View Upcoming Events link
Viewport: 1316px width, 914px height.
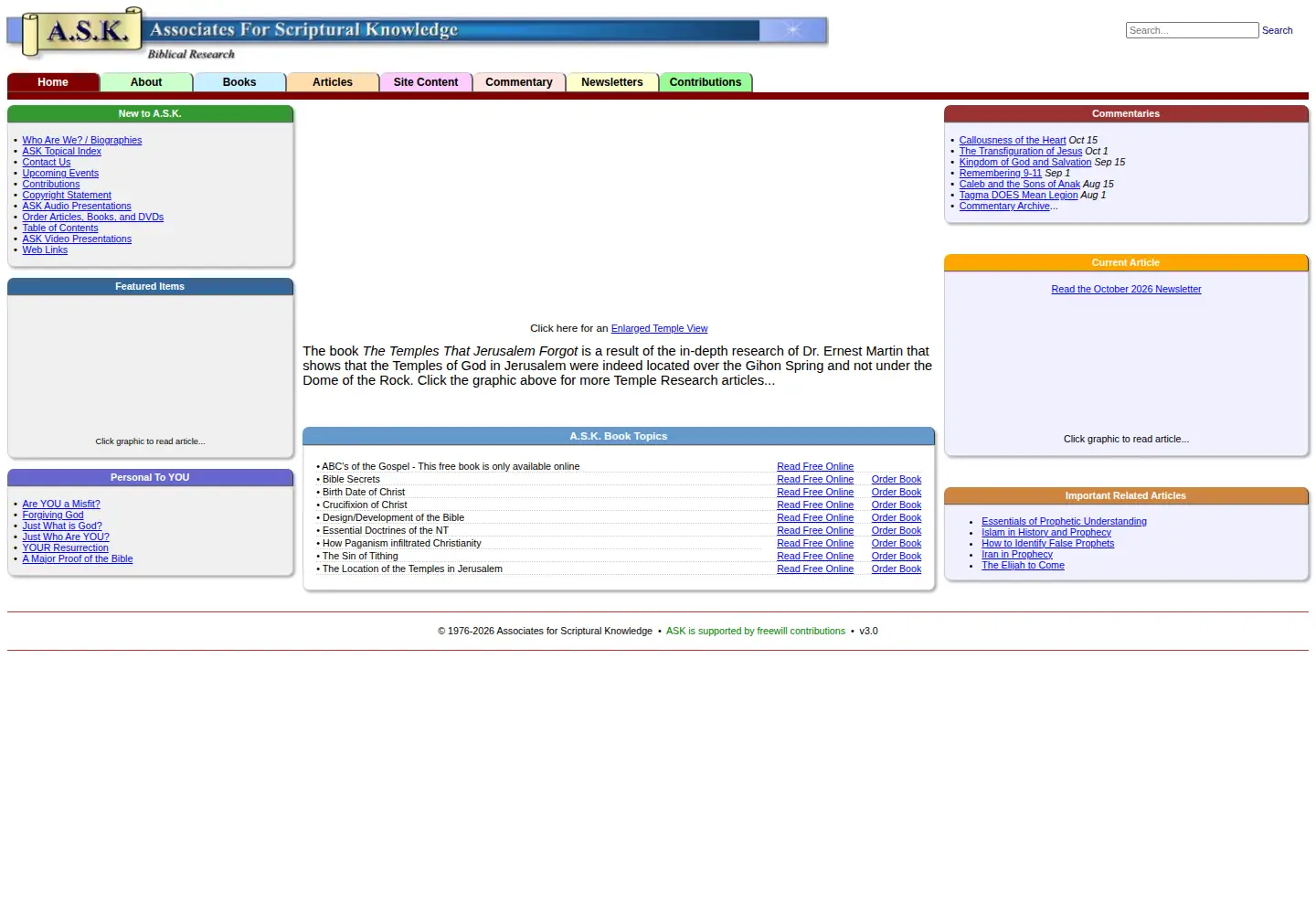pos(60,174)
